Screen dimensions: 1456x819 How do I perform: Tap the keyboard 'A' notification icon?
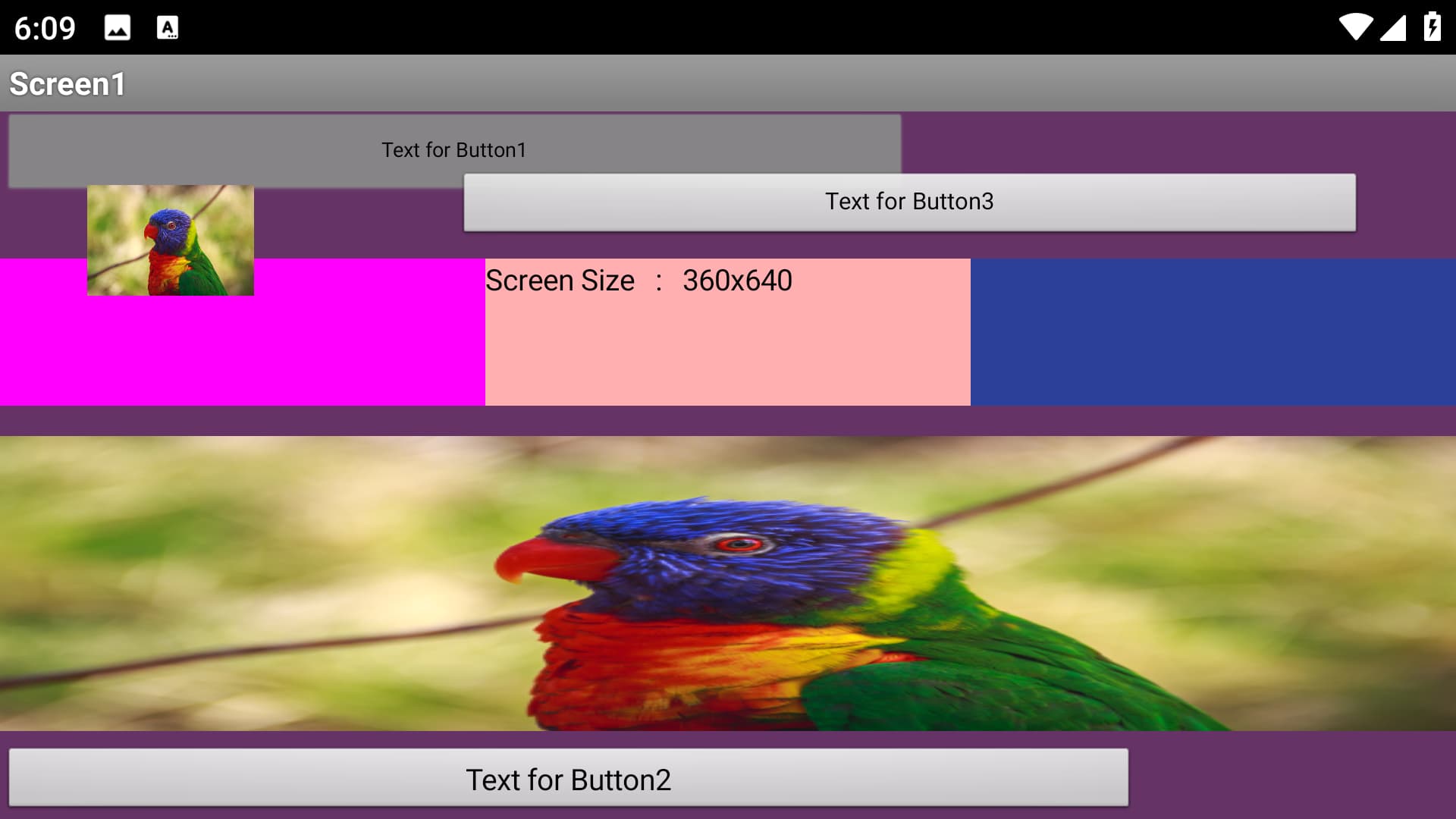168,28
